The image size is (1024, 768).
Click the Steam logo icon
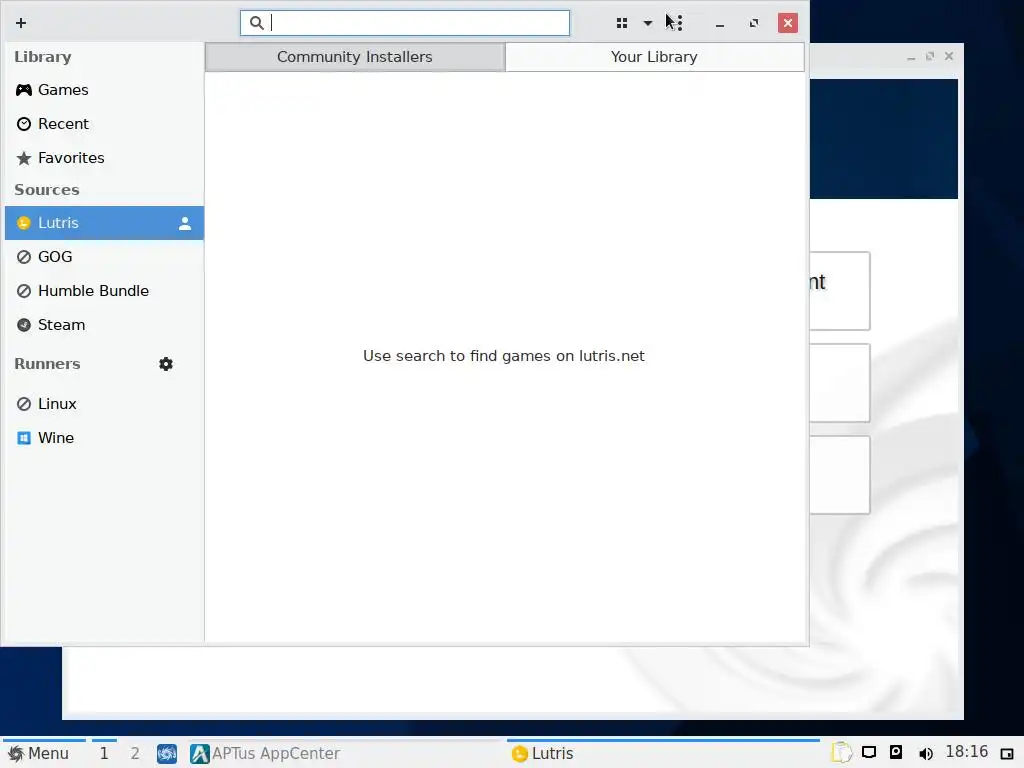click(24, 325)
